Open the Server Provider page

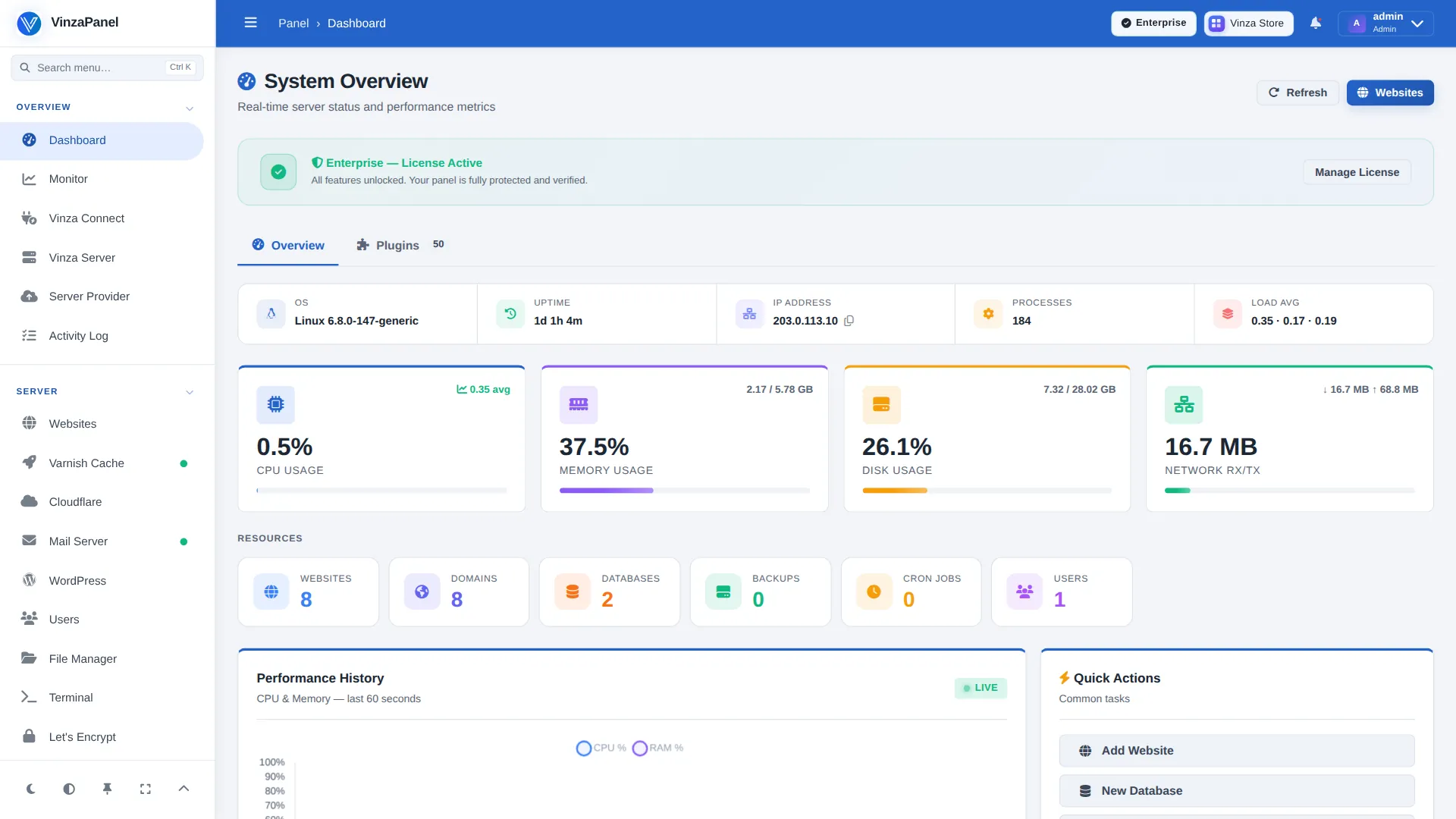[102, 297]
